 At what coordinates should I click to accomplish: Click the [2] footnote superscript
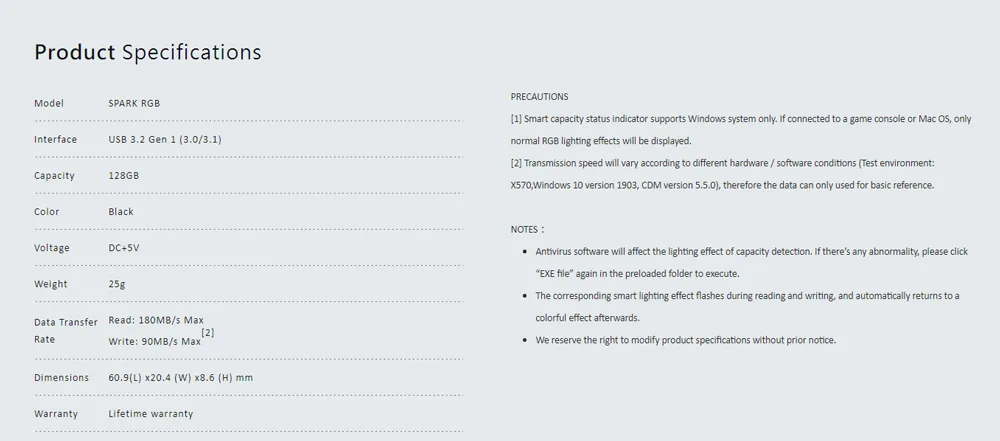pyautogui.click(x=208, y=333)
